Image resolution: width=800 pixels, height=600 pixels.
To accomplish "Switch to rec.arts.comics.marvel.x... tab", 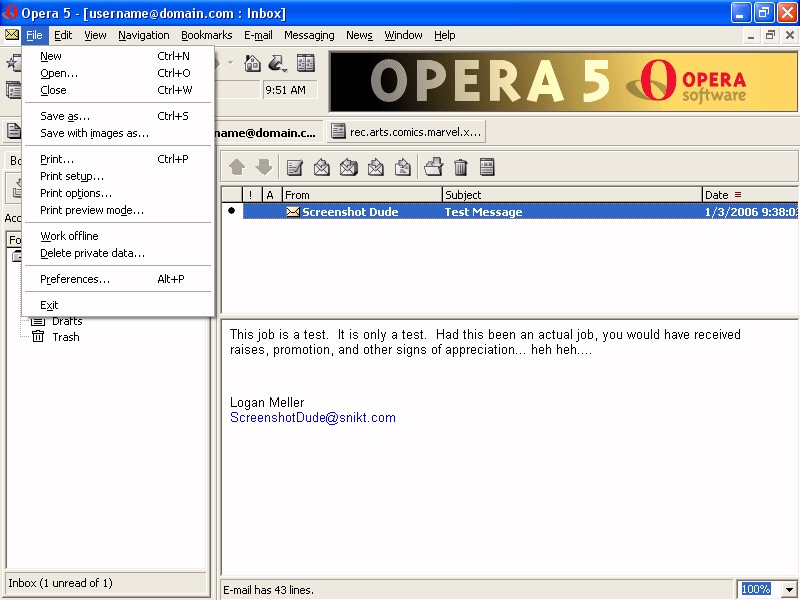I will coord(406,132).
